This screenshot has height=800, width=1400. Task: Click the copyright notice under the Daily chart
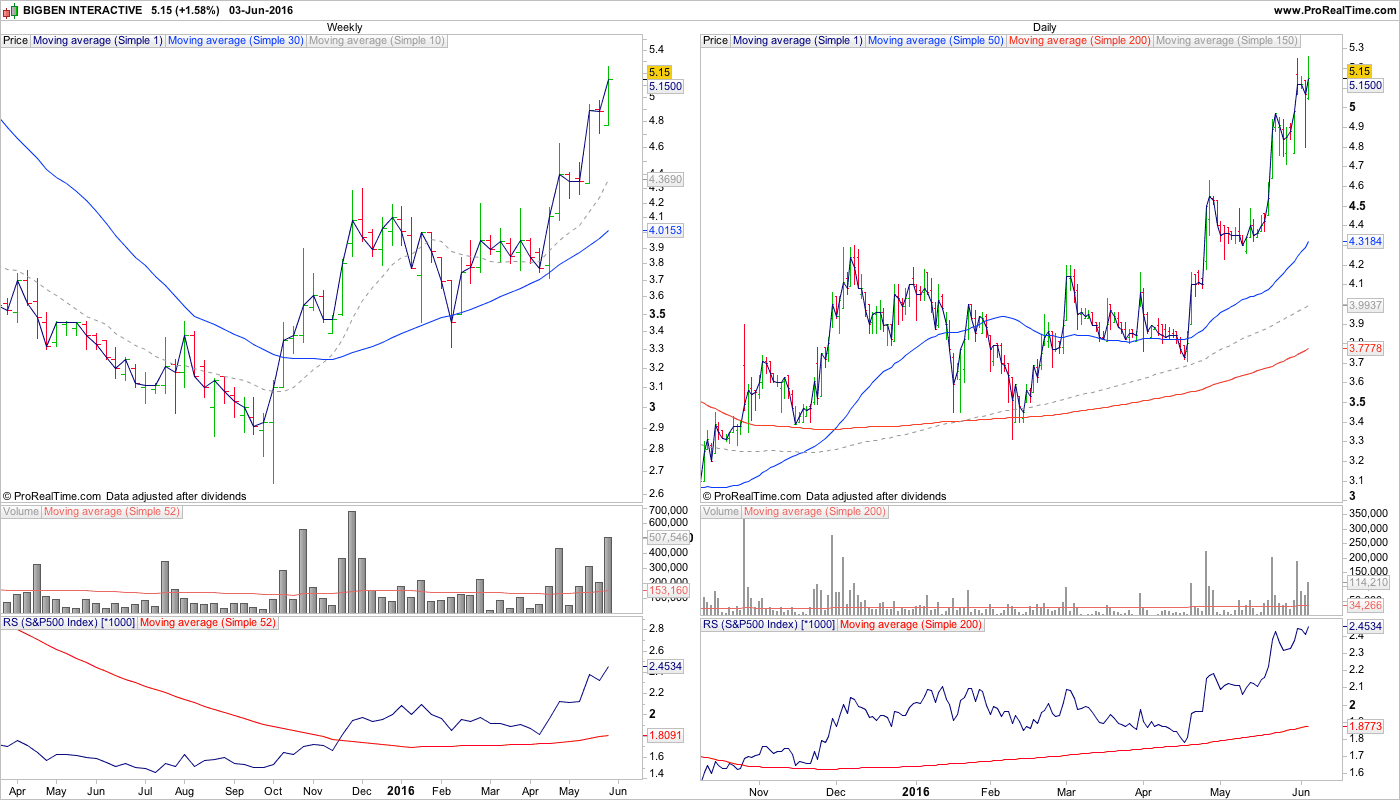pos(824,495)
